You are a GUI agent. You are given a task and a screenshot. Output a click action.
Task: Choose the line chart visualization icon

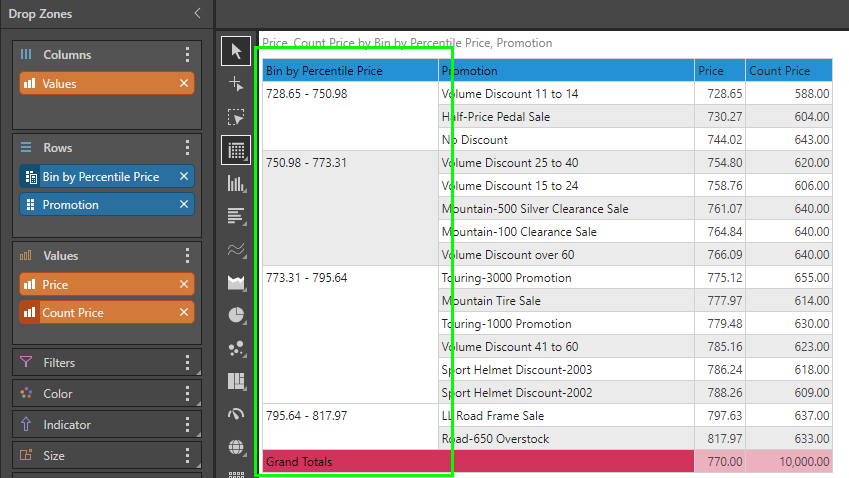point(236,249)
